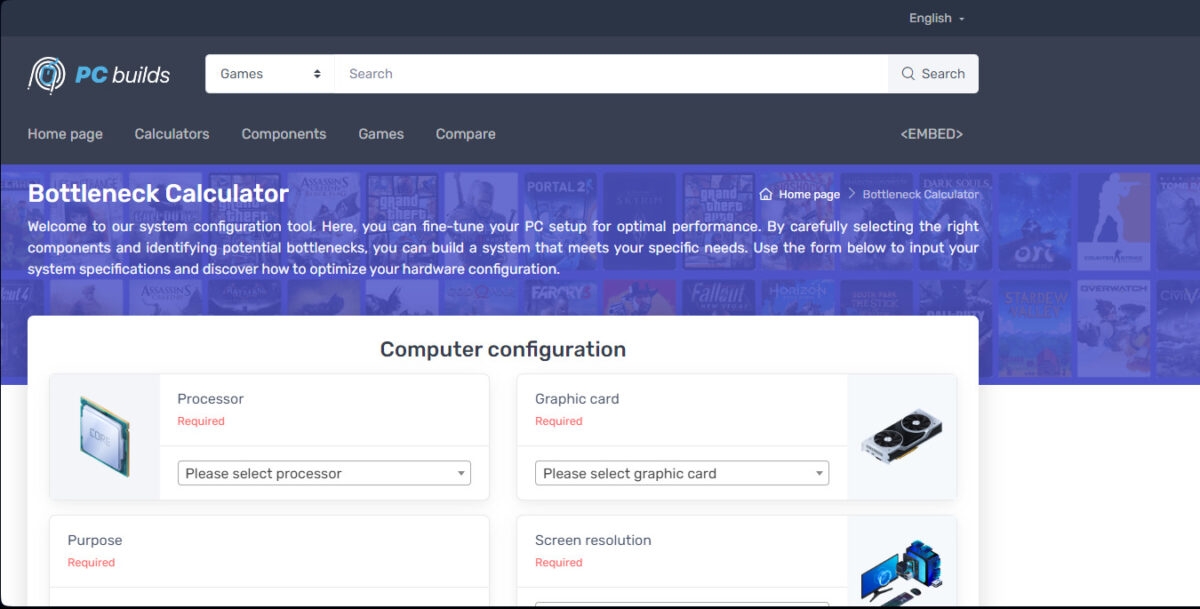Click the home icon in breadcrumb
The image size is (1200, 609).
pos(766,194)
